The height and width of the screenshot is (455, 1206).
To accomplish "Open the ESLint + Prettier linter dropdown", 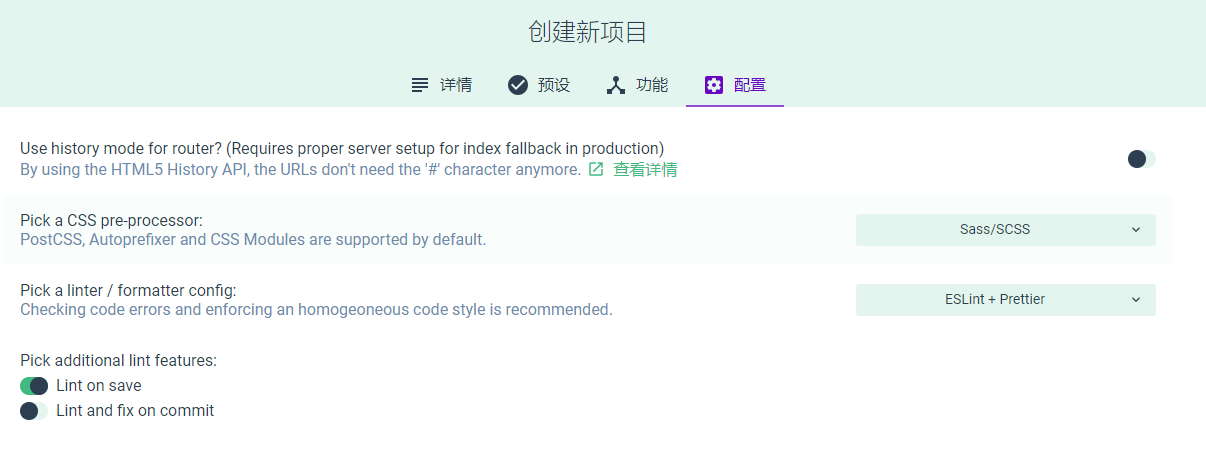I will [x=1006, y=300].
